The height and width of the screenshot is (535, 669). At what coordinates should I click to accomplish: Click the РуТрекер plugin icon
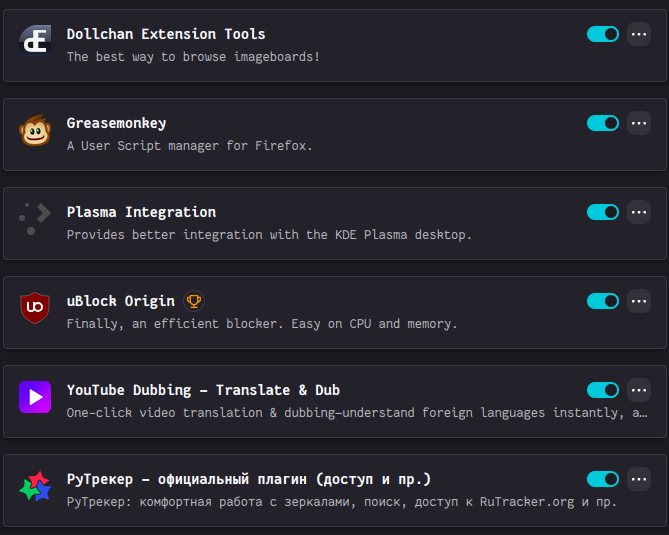point(35,487)
